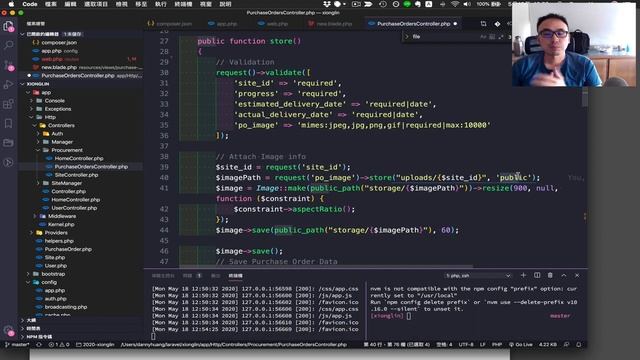Click the find input field containing 'file'
Image resolution: width=640 pixels, height=360 pixels.
pyautogui.click(x=444, y=37)
